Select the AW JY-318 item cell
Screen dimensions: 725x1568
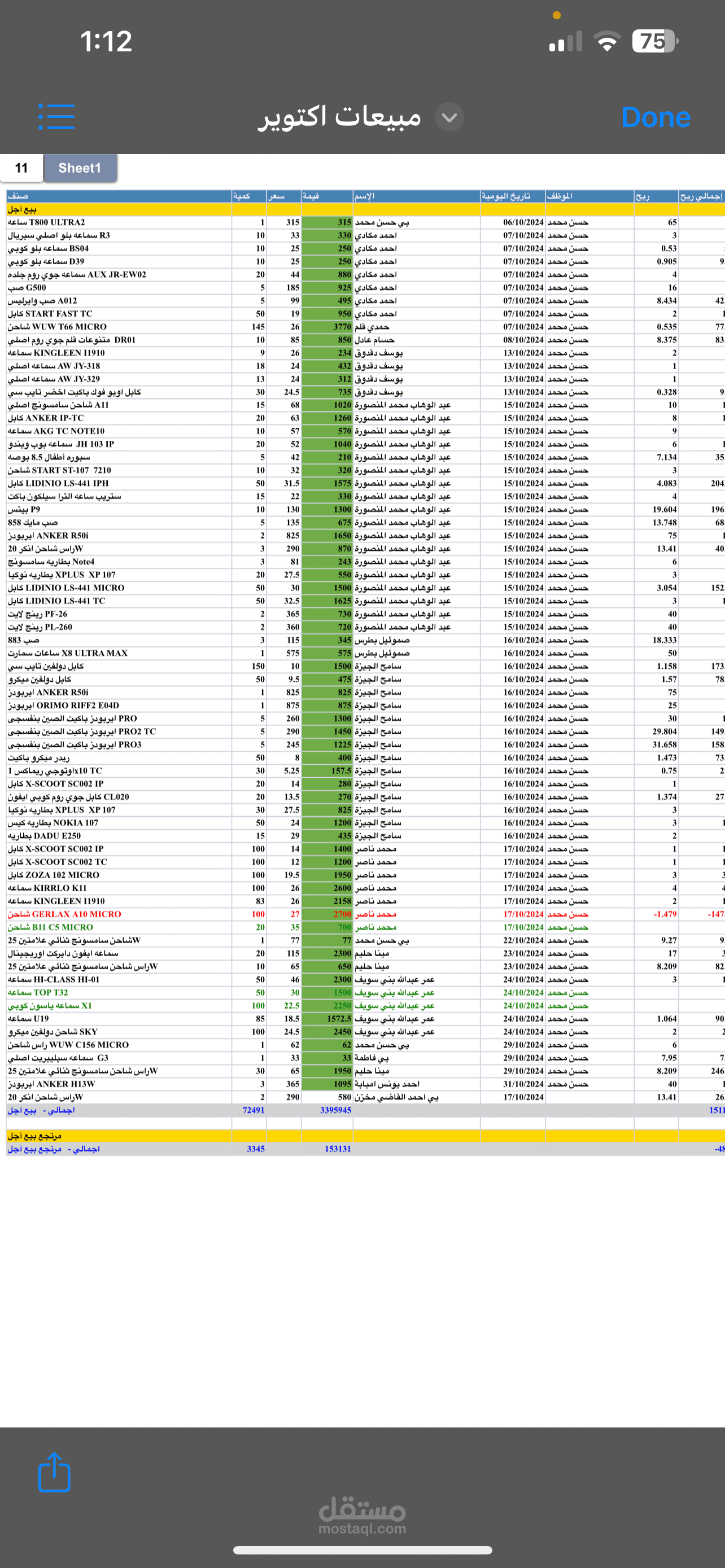(x=119, y=366)
